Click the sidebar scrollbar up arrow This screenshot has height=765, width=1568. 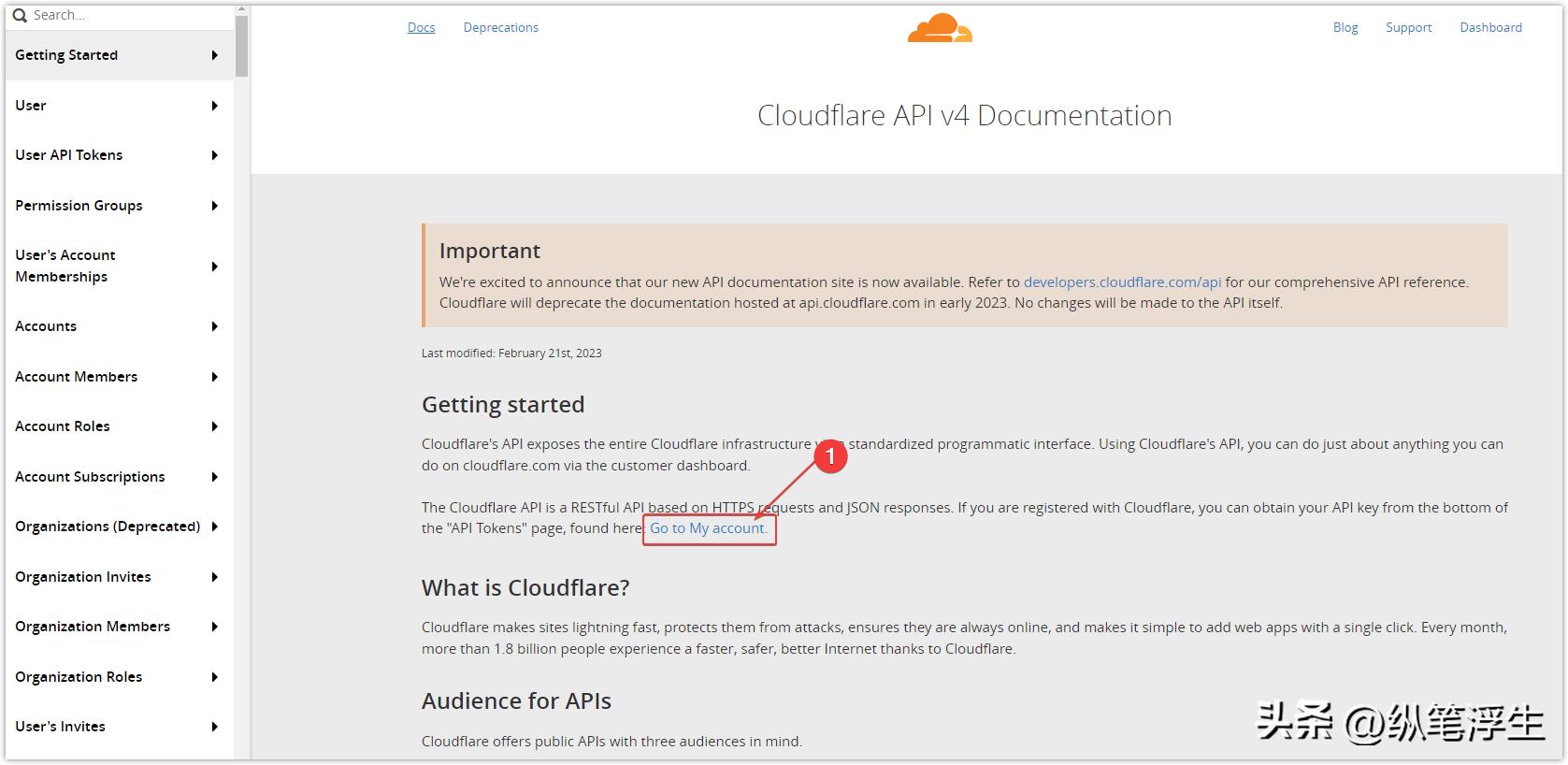pyautogui.click(x=241, y=9)
